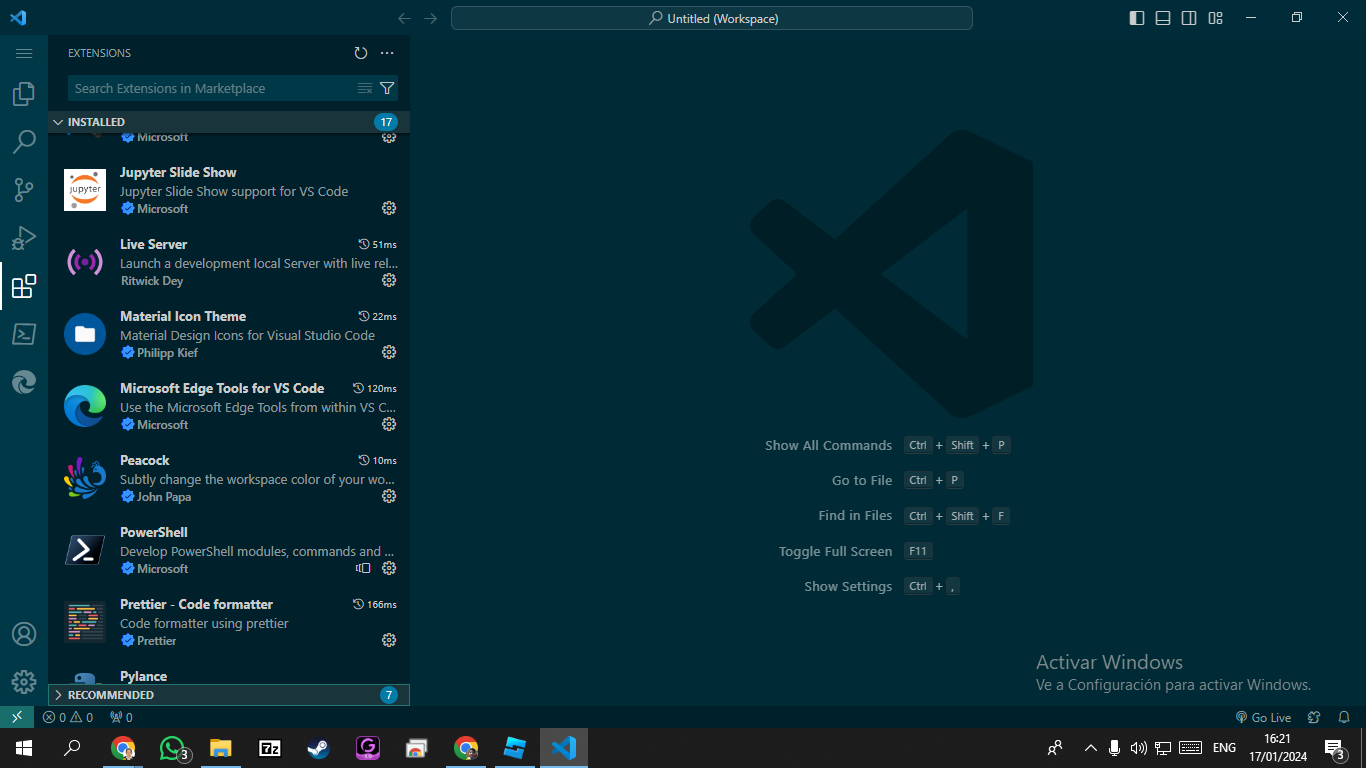Open Windows Start menu
This screenshot has height=768, width=1366.
point(24,748)
